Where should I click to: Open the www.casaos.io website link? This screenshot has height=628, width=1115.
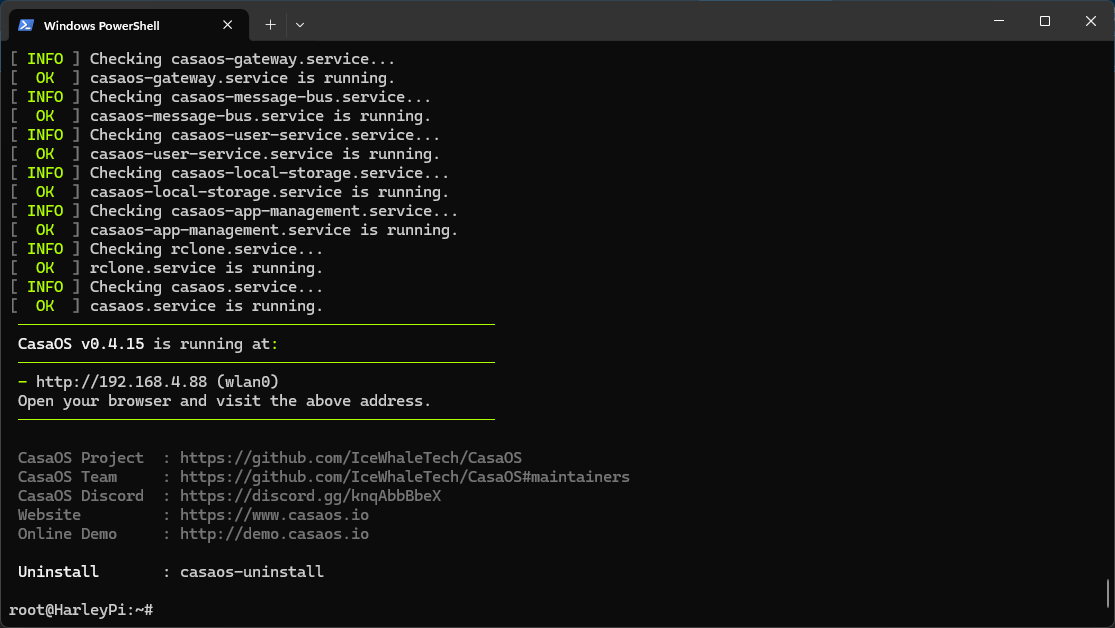click(274, 515)
